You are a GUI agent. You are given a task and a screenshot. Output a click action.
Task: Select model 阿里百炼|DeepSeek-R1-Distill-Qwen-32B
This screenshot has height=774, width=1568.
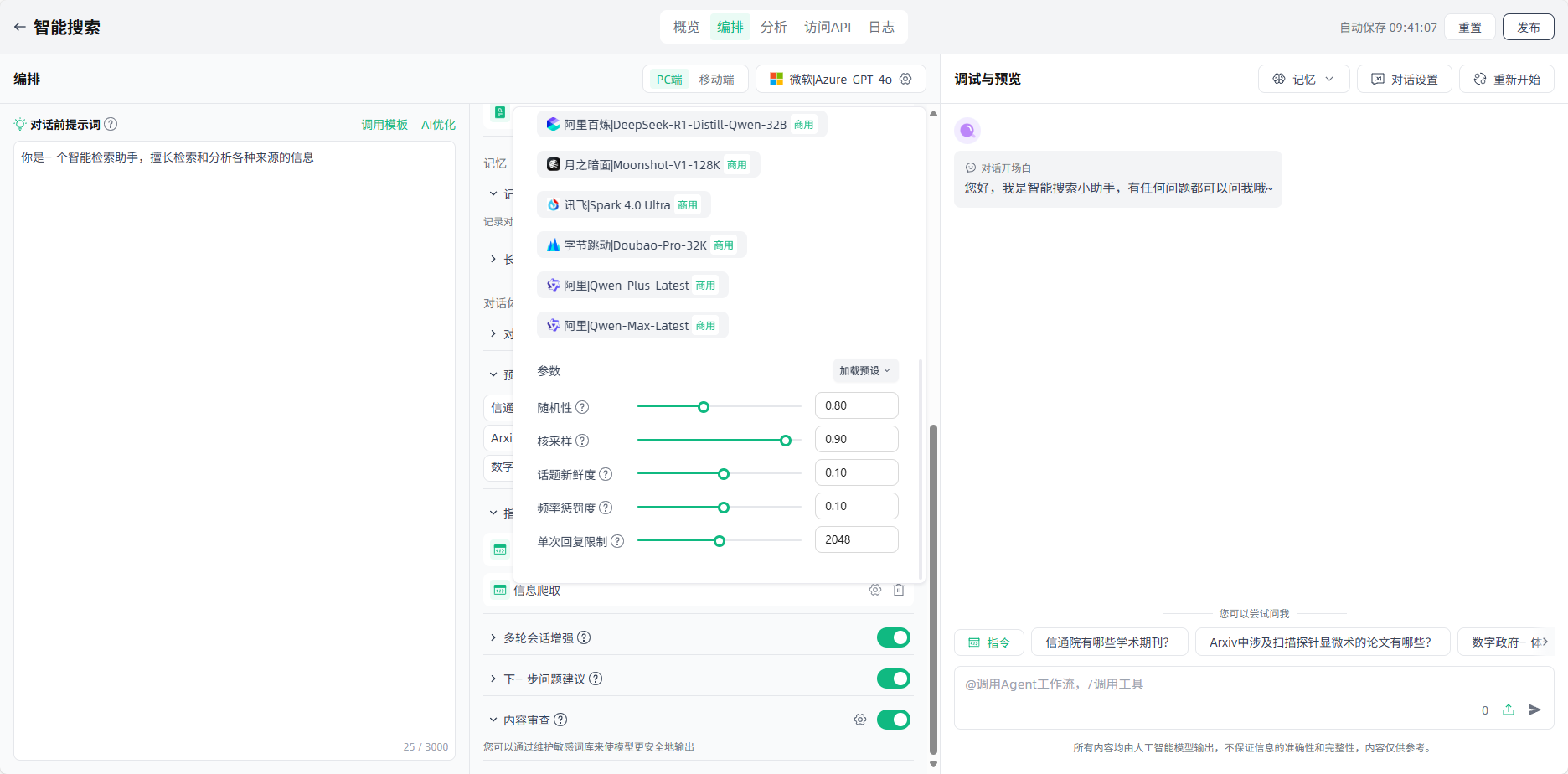[x=682, y=124]
